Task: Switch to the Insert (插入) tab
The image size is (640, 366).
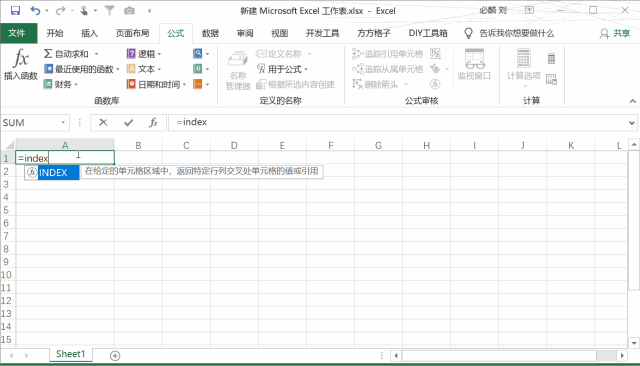Action: pyautogui.click(x=89, y=33)
